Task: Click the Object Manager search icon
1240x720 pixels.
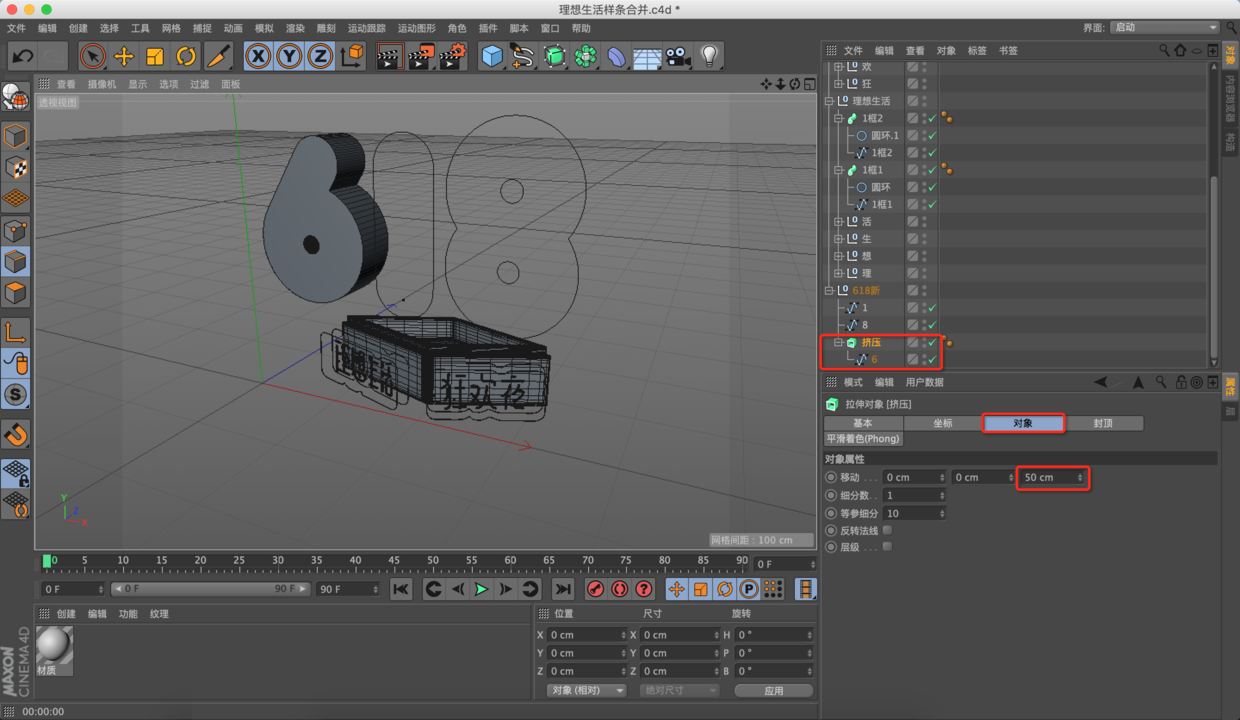Action: tap(1164, 50)
